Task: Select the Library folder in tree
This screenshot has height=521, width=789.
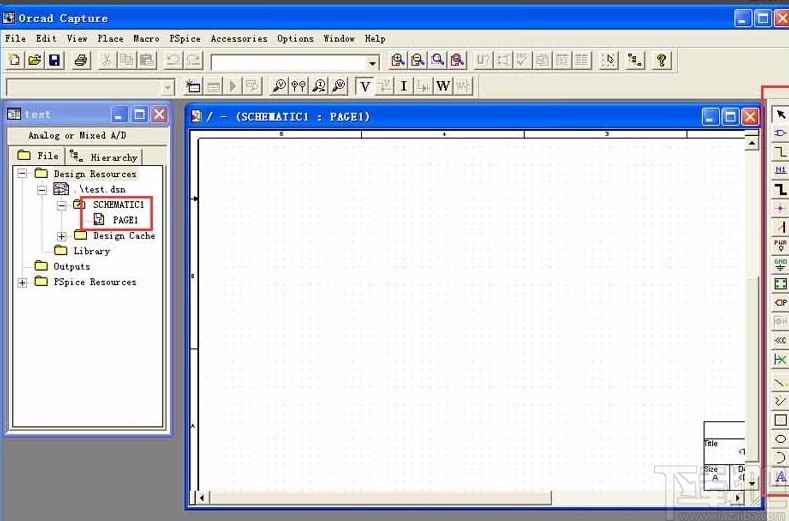Action: point(92,251)
